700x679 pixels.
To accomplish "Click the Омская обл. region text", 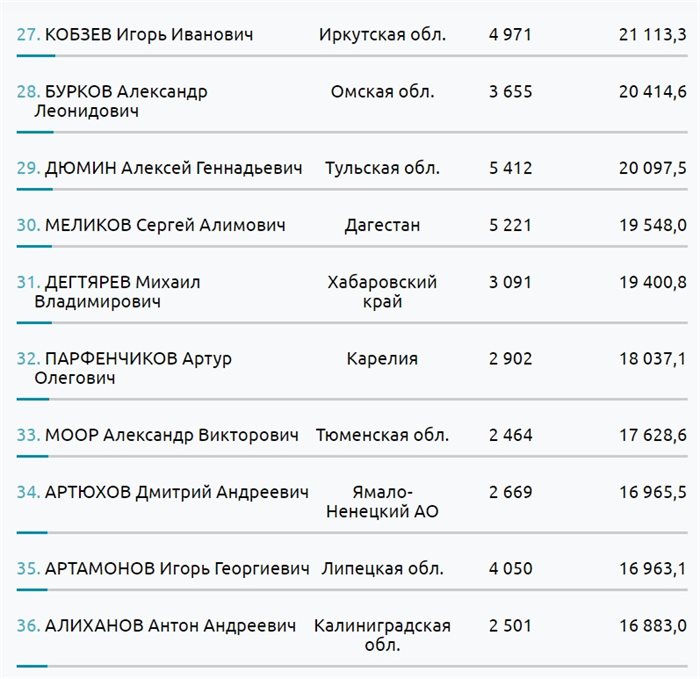I will (x=382, y=92).
